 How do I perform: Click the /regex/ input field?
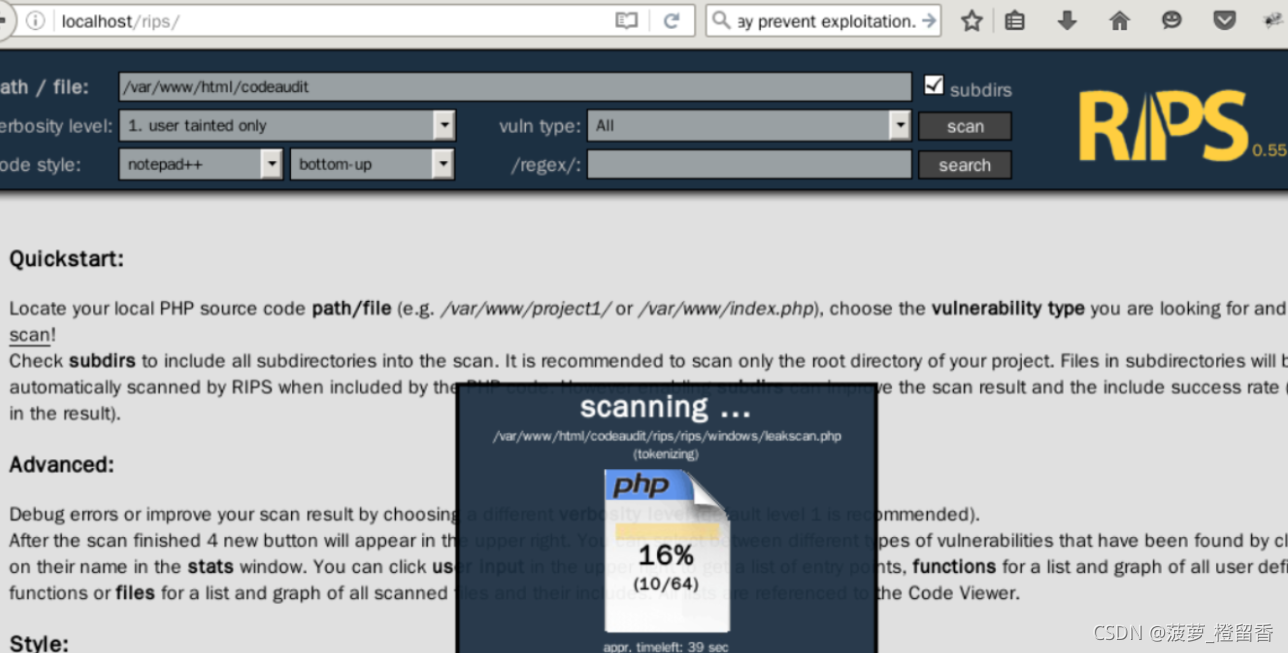click(x=749, y=164)
